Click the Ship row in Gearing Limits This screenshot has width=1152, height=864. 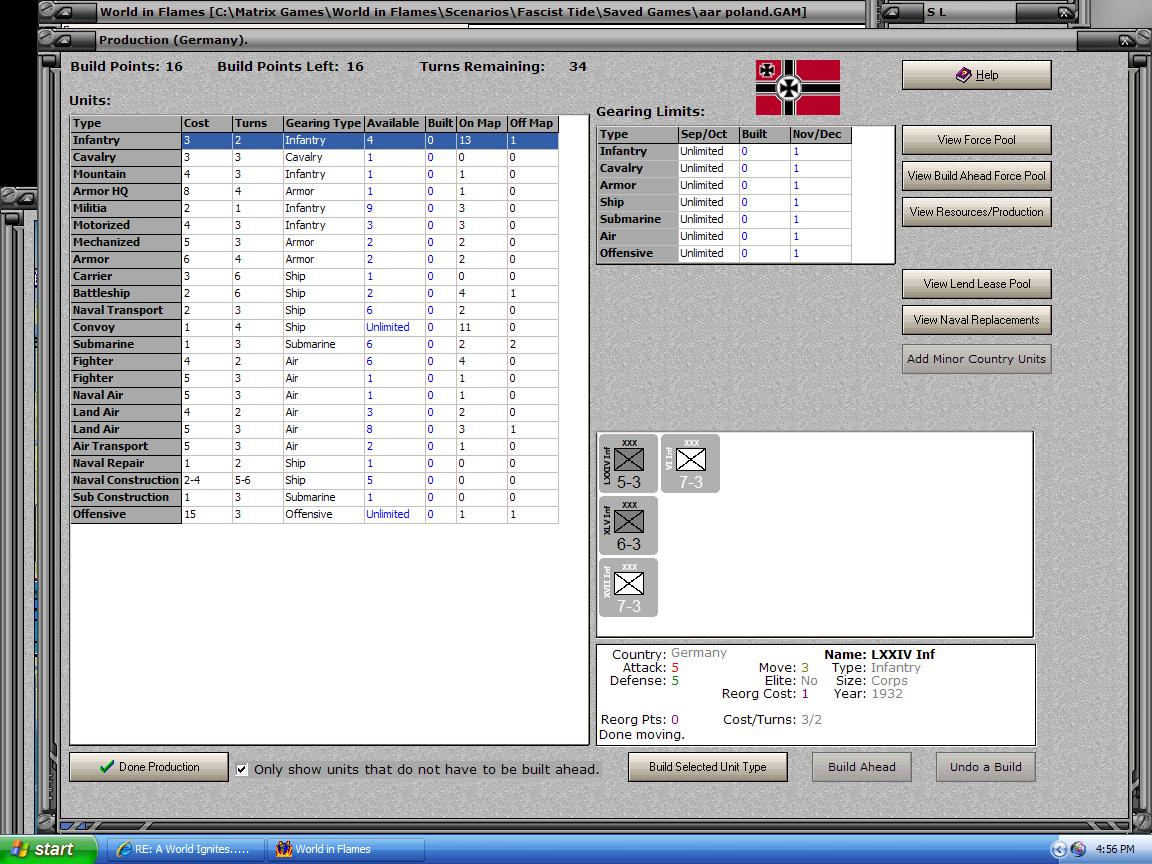pyautogui.click(x=724, y=202)
